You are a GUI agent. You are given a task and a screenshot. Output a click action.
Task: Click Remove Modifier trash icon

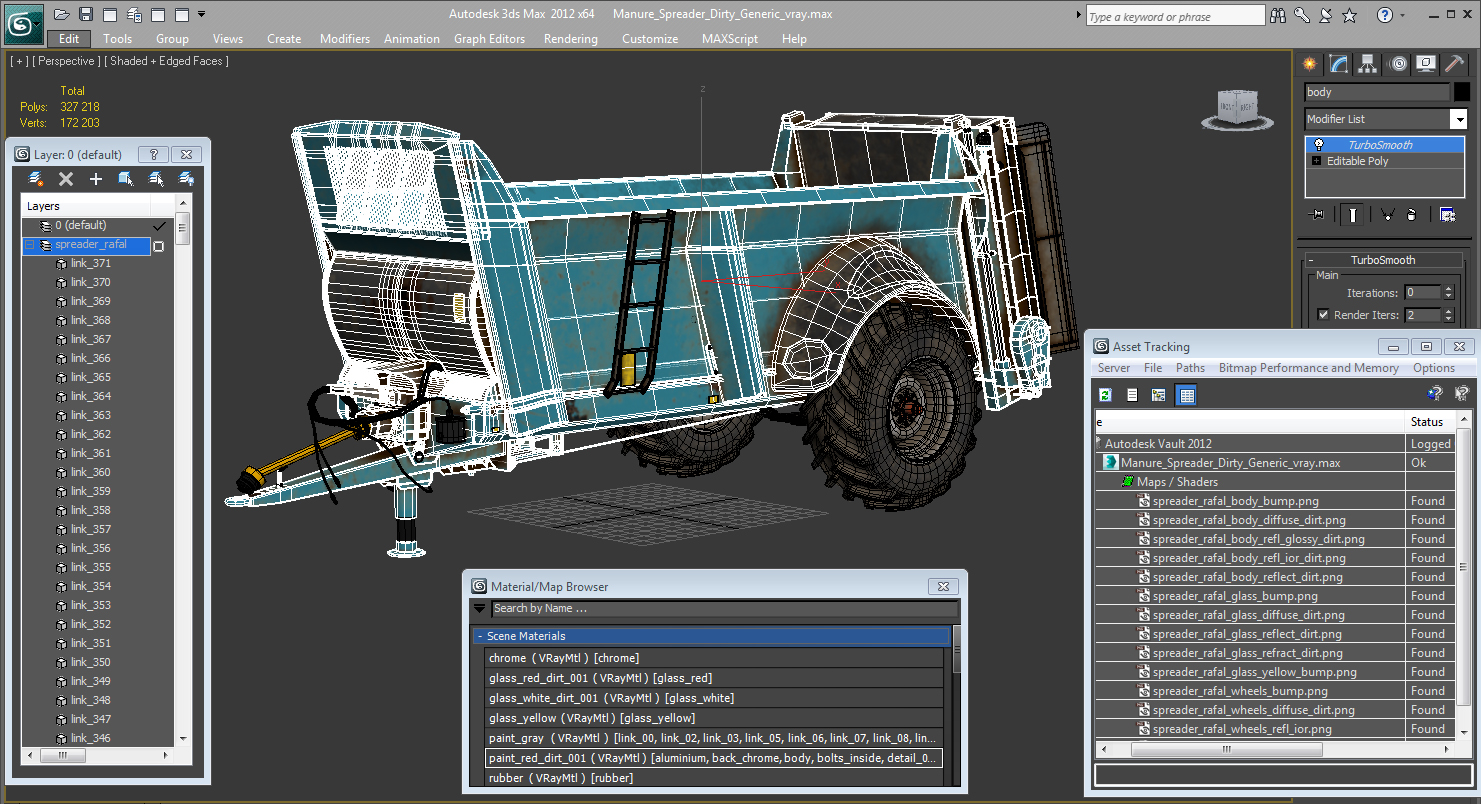pyautogui.click(x=1411, y=214)
